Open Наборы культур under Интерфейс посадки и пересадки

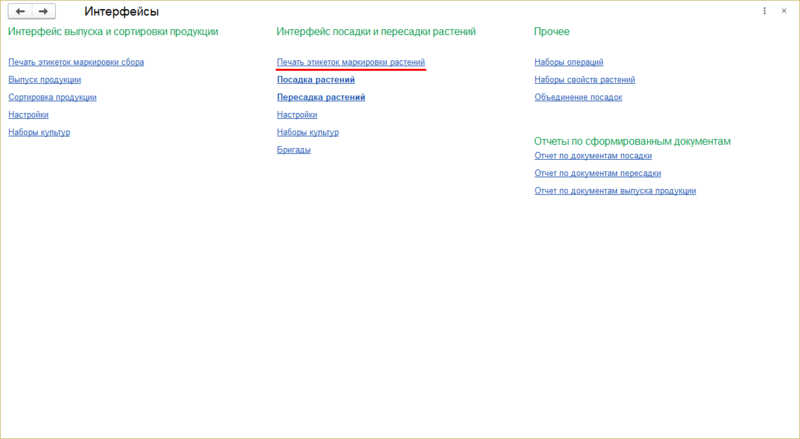point(308,132)
